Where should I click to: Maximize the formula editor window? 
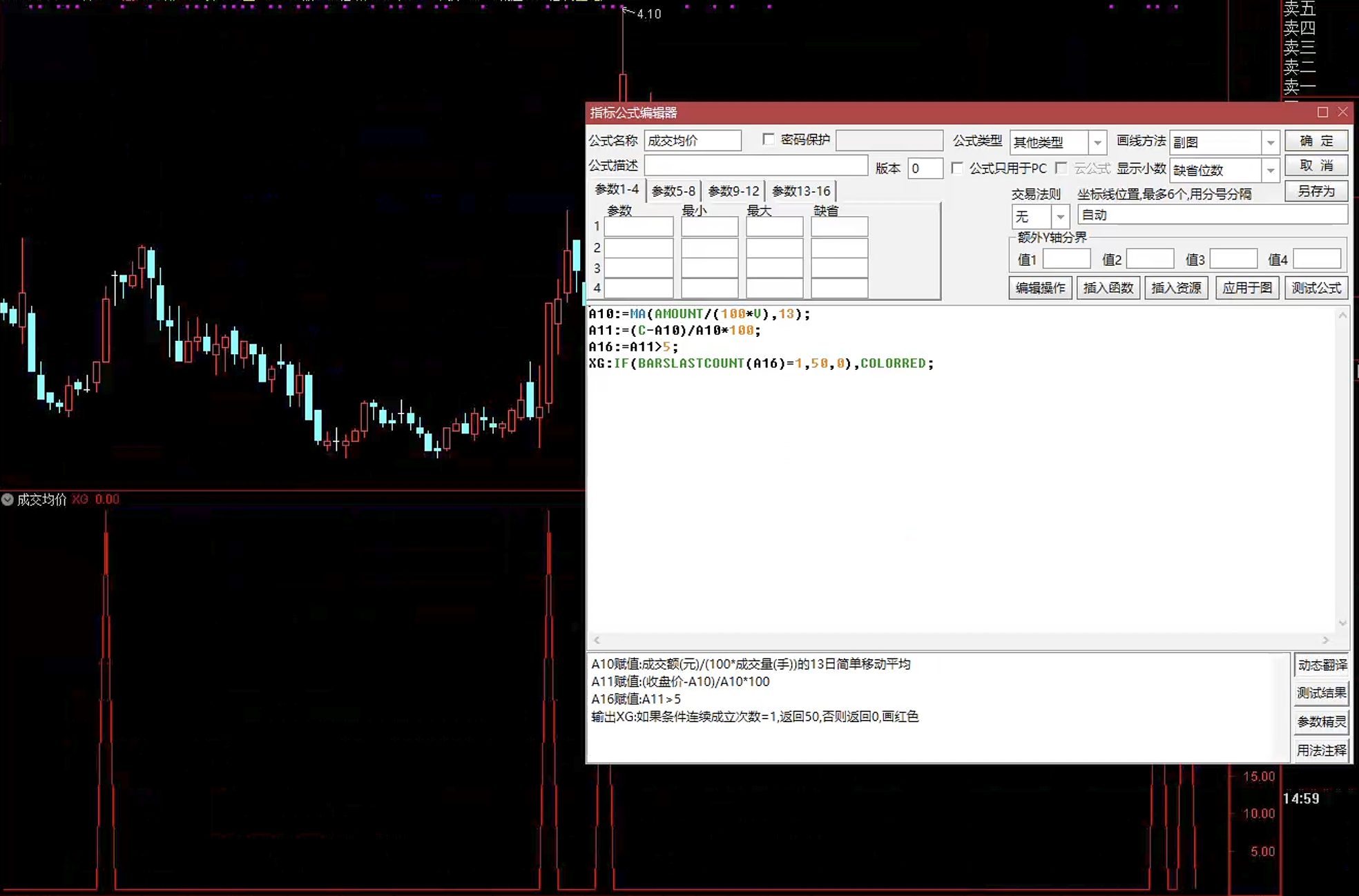[1322, 112]
